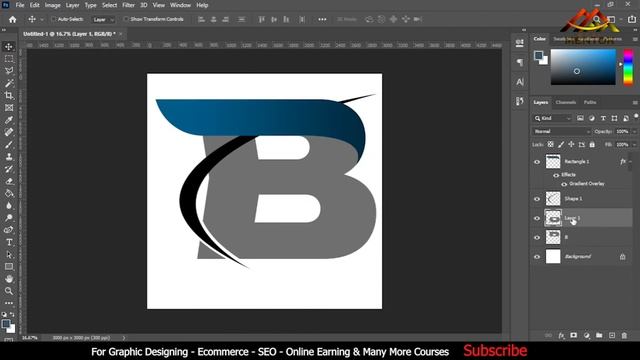The height and width of the screenshot is (360, 640).
Task: Hide the Rectangle 1 layer
Action: pyautogui.click(x=537, y=162)
